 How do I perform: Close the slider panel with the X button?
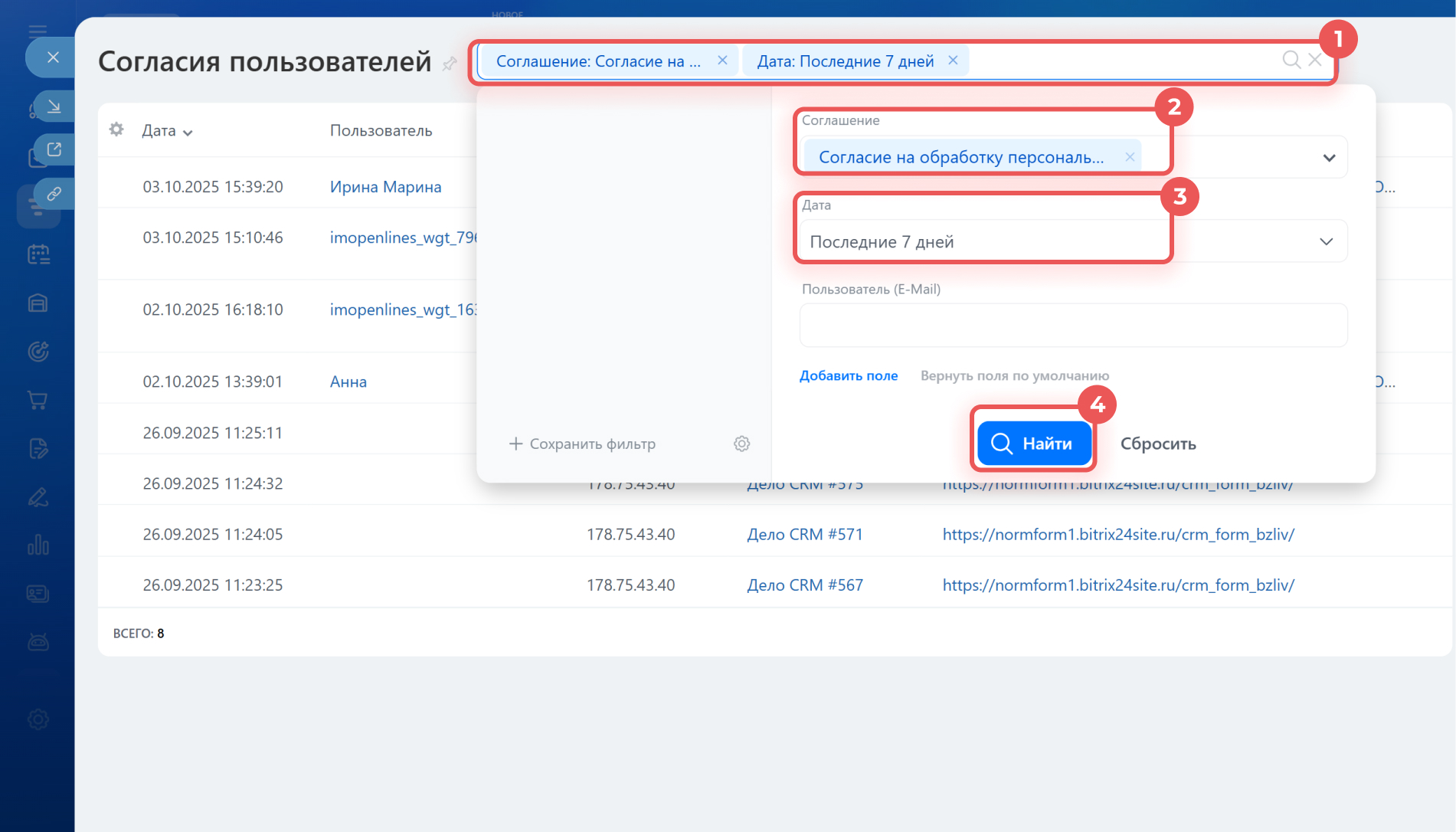click(53, 57)
